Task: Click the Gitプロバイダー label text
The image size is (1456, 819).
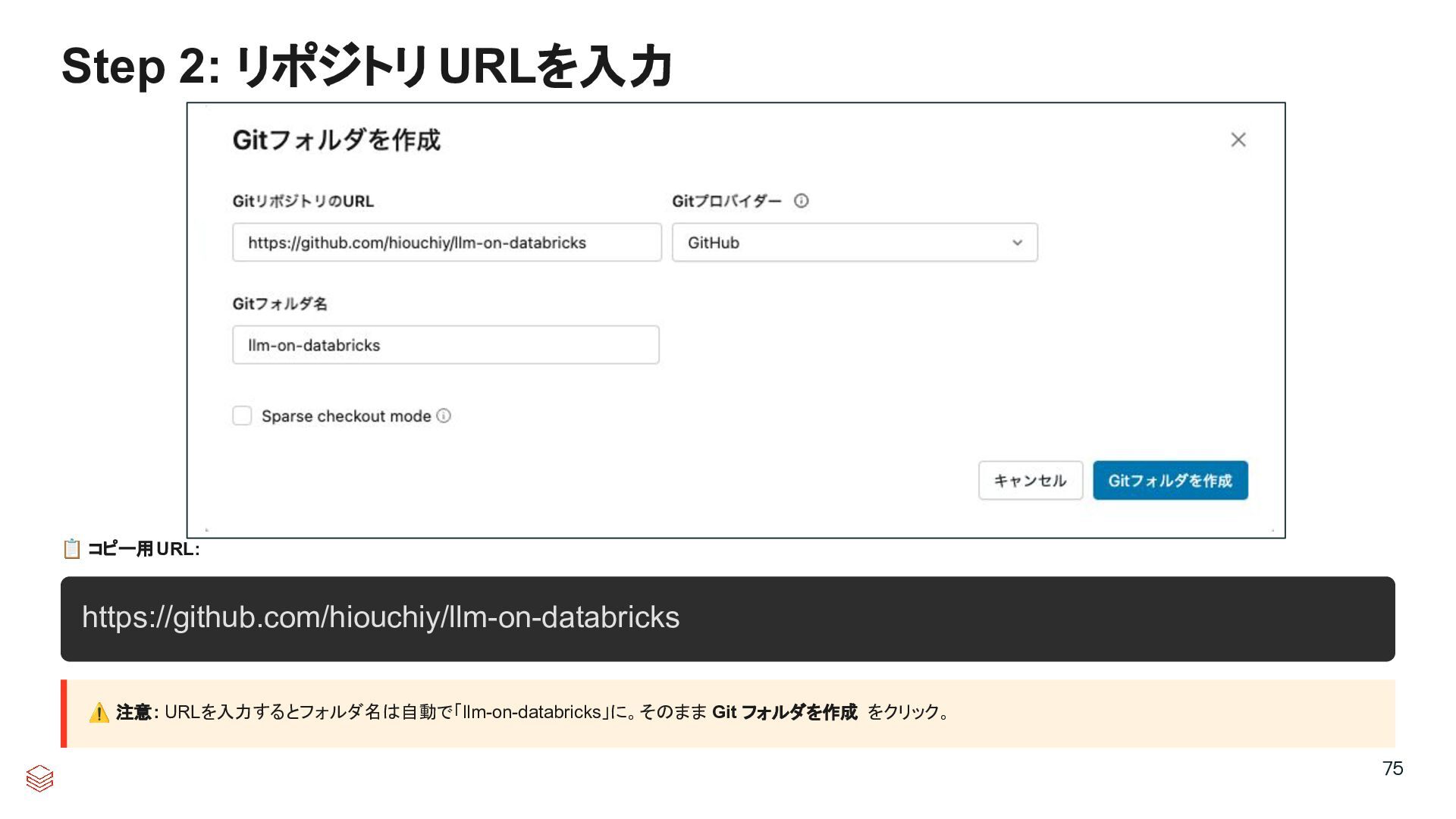Action: point(726,201)
